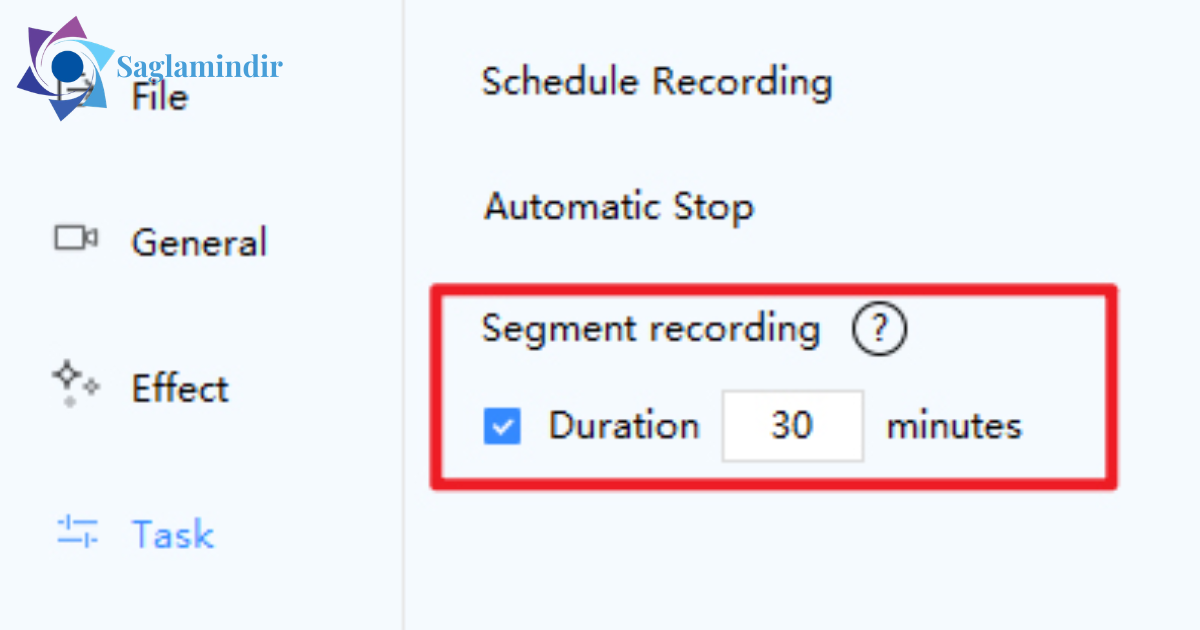Open the Automatic Stop section

(x=619, y=208)
